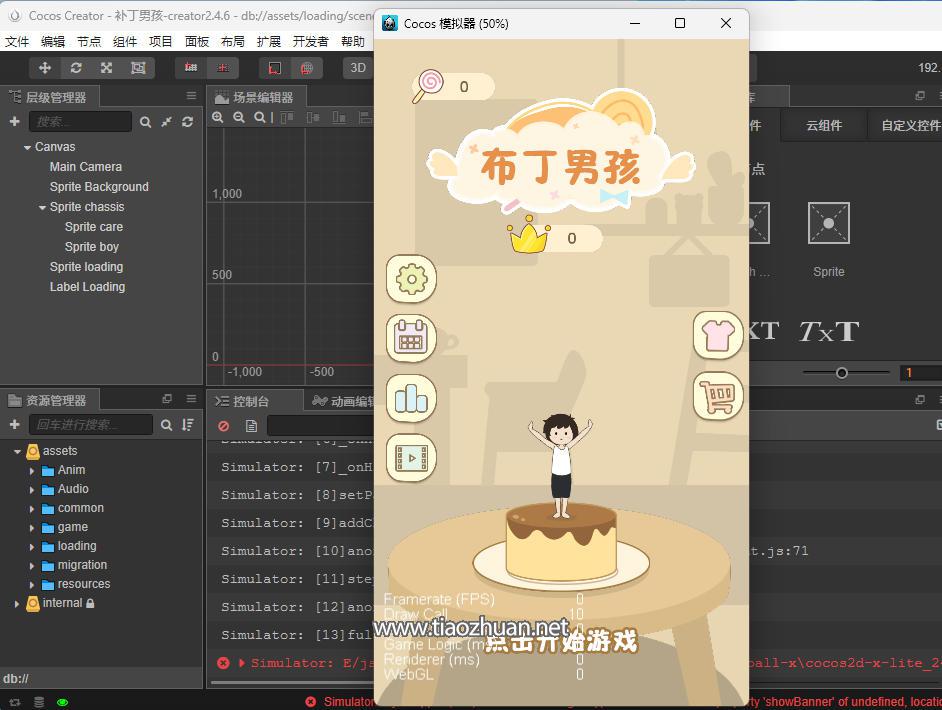Click the add node plus in hierarchy panel
The height and width of the screenshot is (710, 942).
(x=14, y=121)
